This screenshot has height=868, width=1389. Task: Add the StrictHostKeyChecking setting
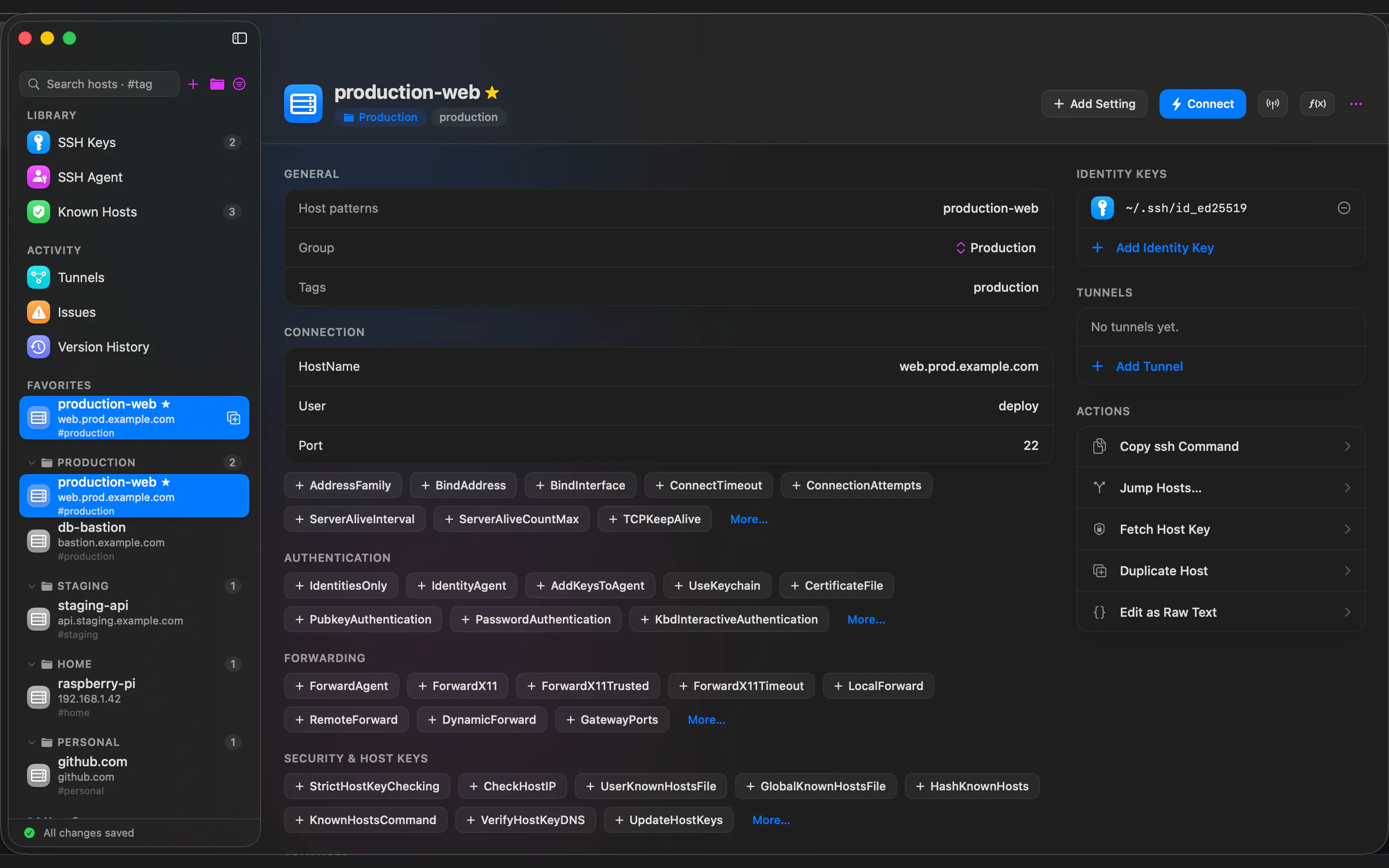click(x=367, y=786)
